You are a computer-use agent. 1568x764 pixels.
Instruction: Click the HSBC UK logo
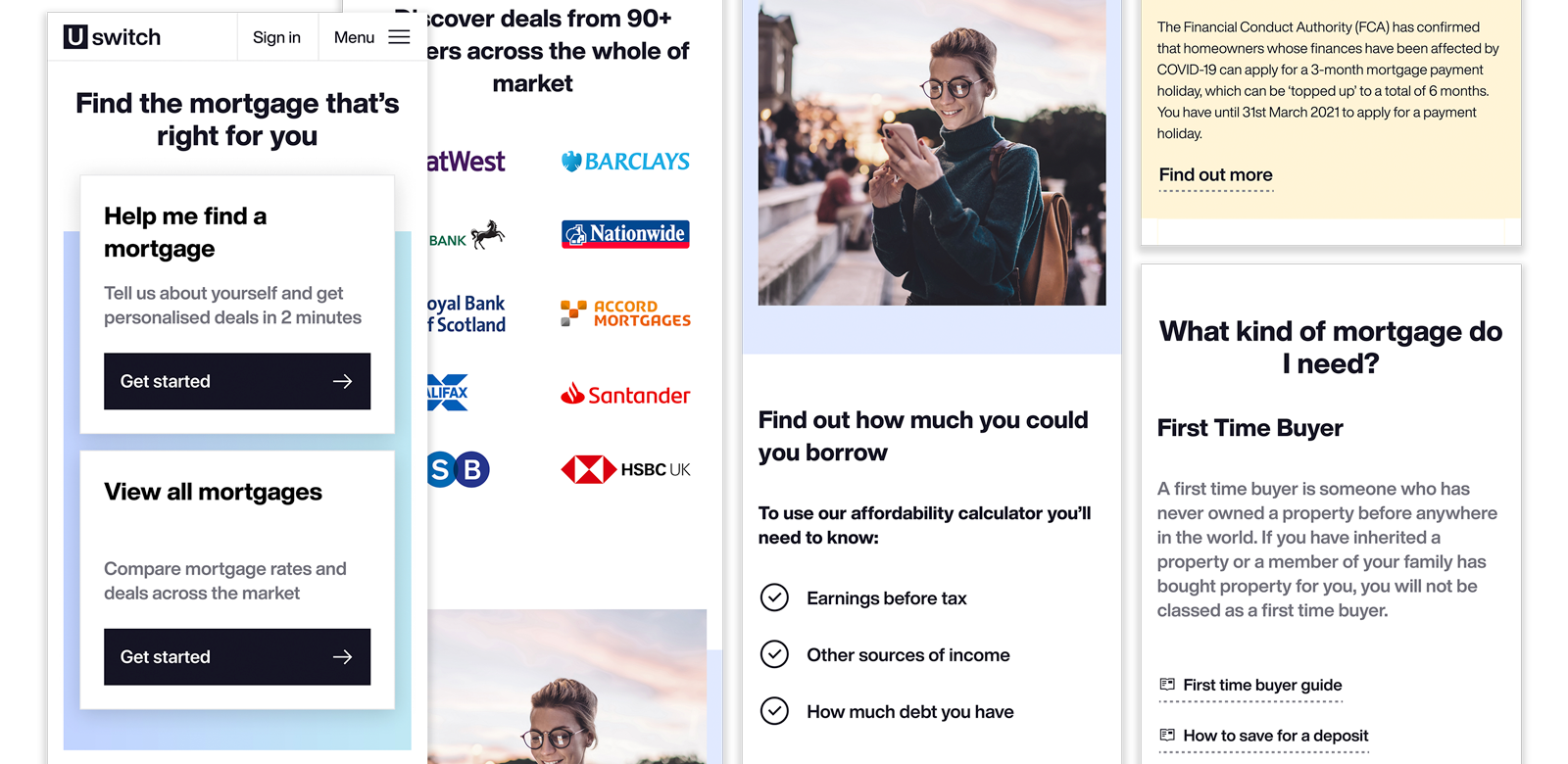tap(625, 470)
